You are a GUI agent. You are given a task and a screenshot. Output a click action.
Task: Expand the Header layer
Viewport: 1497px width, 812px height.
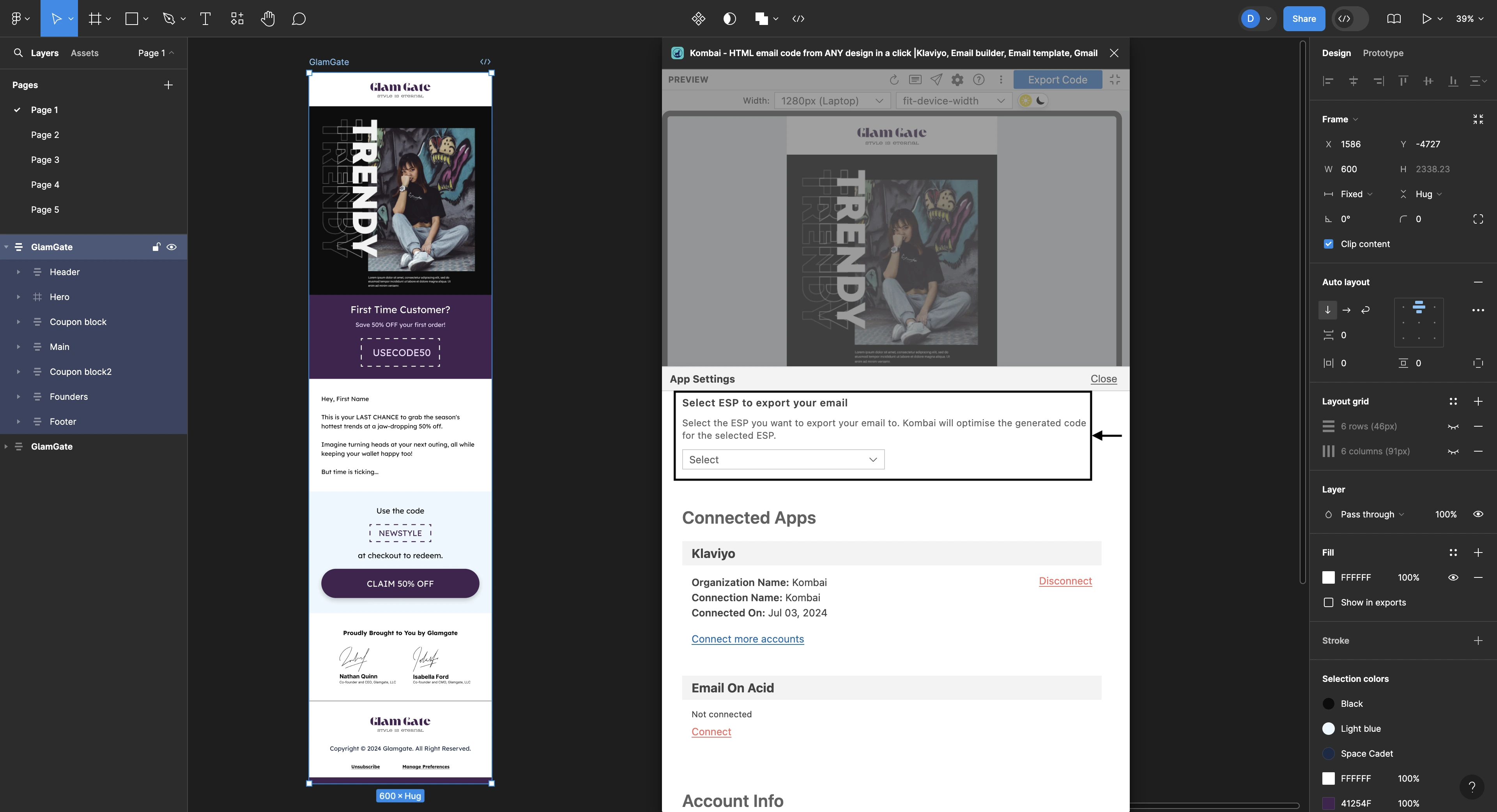click(18, 272)
